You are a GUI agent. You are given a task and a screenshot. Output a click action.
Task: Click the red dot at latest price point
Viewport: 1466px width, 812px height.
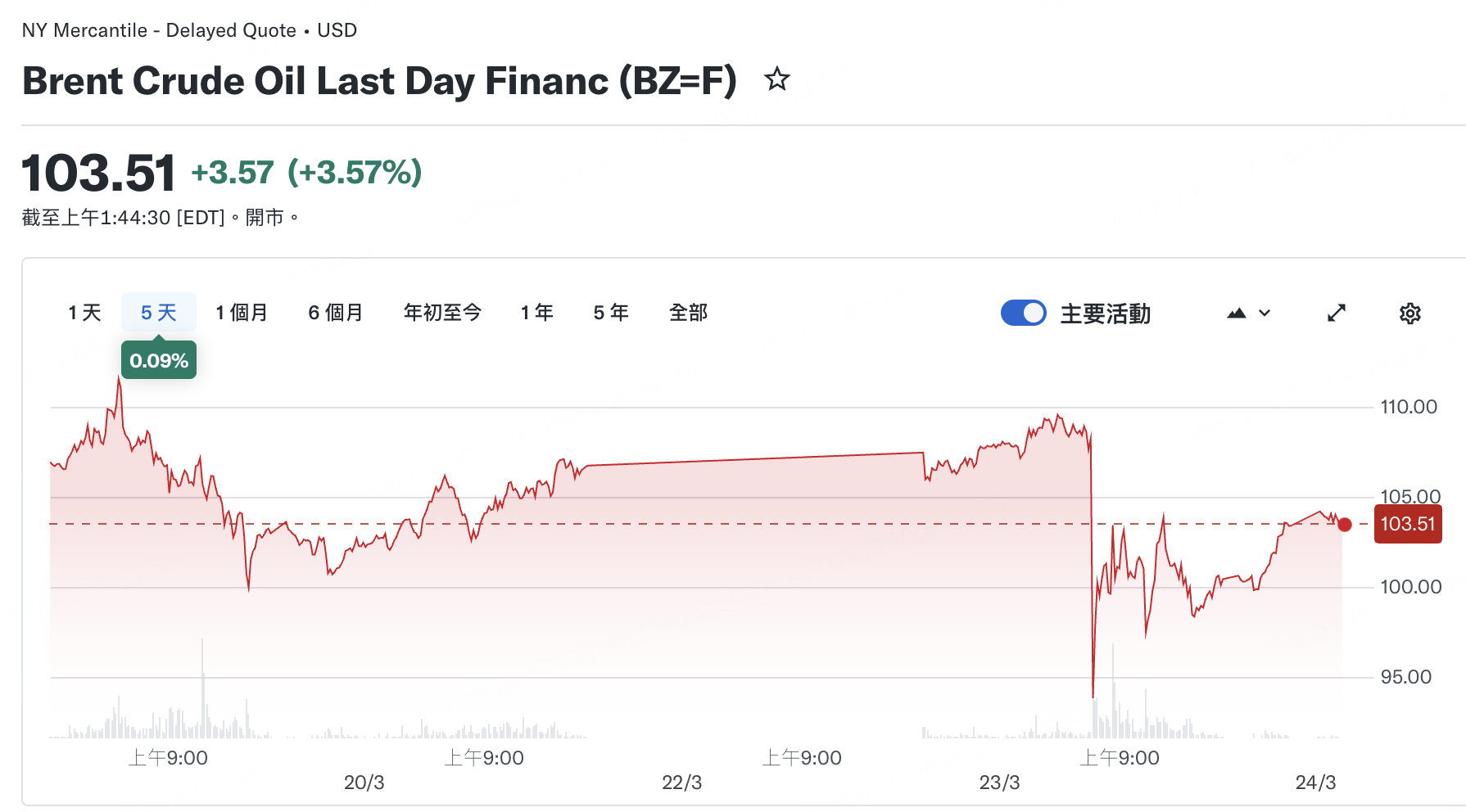point(1345,525)
